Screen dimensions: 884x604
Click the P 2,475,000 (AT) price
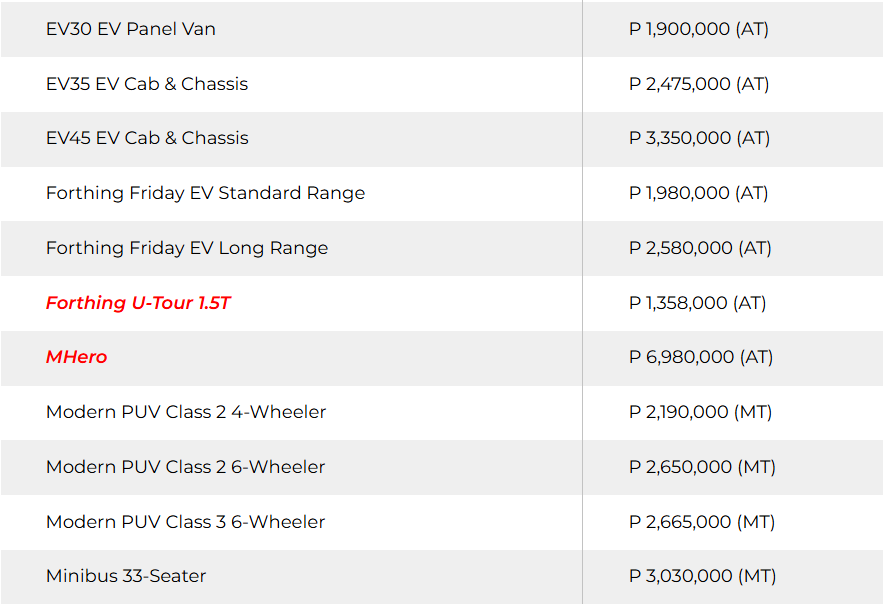point(699,84)
